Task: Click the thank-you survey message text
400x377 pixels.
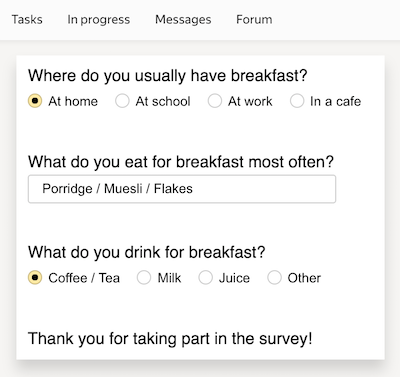Action: (170, 339)
